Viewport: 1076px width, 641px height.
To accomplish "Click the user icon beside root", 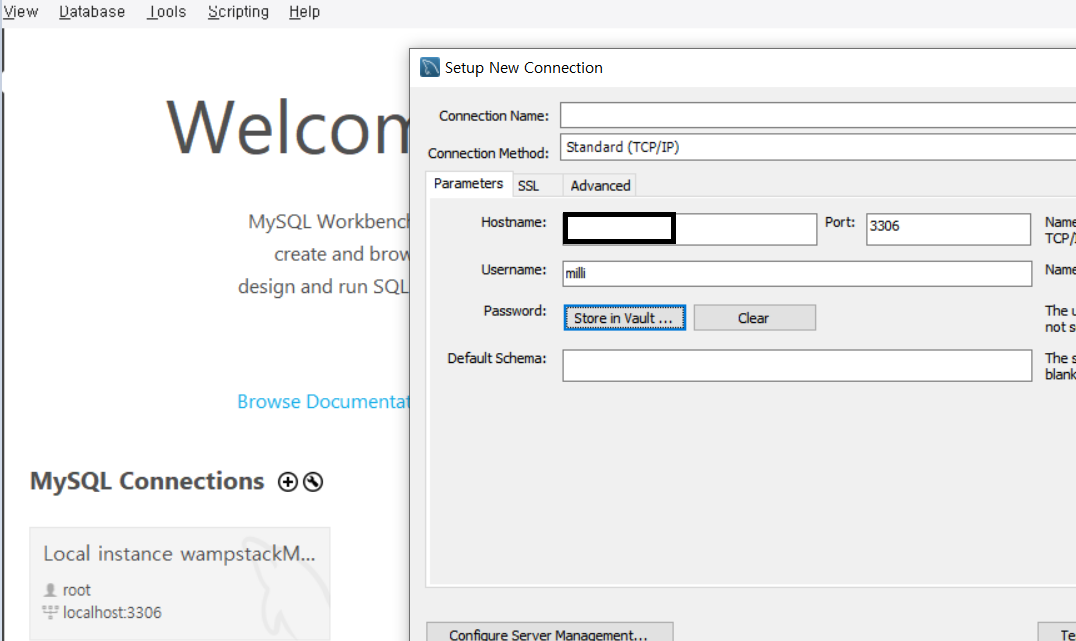I will (x=50, y=590).
